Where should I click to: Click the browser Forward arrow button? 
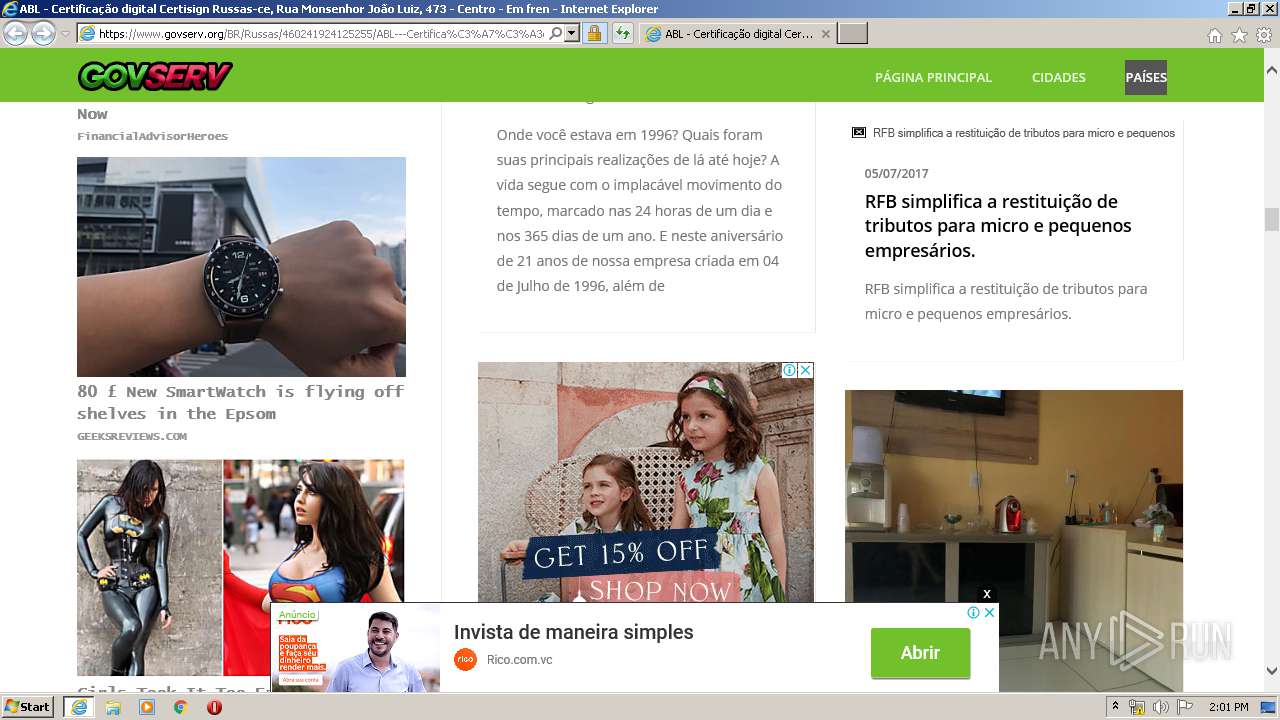43,34
